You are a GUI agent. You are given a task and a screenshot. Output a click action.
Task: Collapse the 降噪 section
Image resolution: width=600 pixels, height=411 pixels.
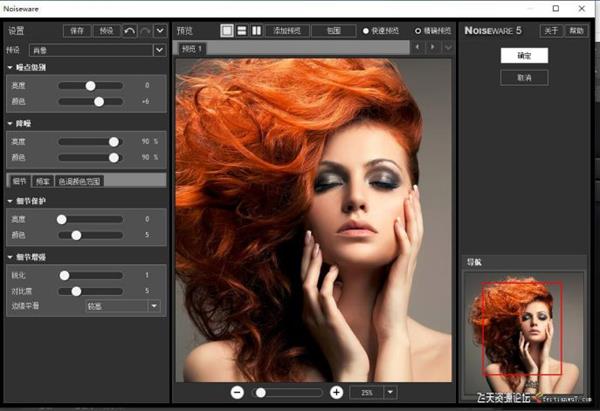point(10,124)
